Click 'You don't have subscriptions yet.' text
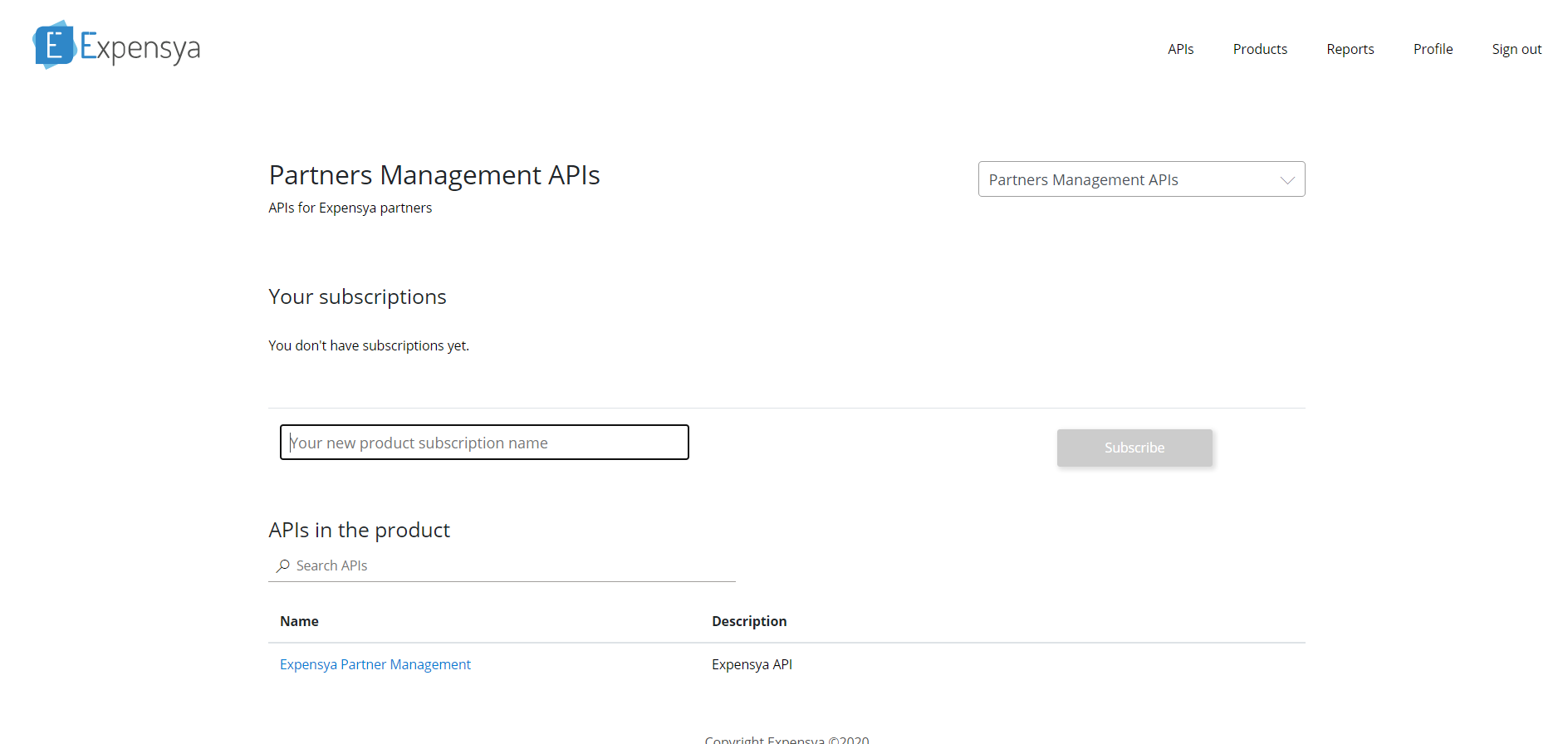Viewport: 1568px width, 744px height. 369,345
